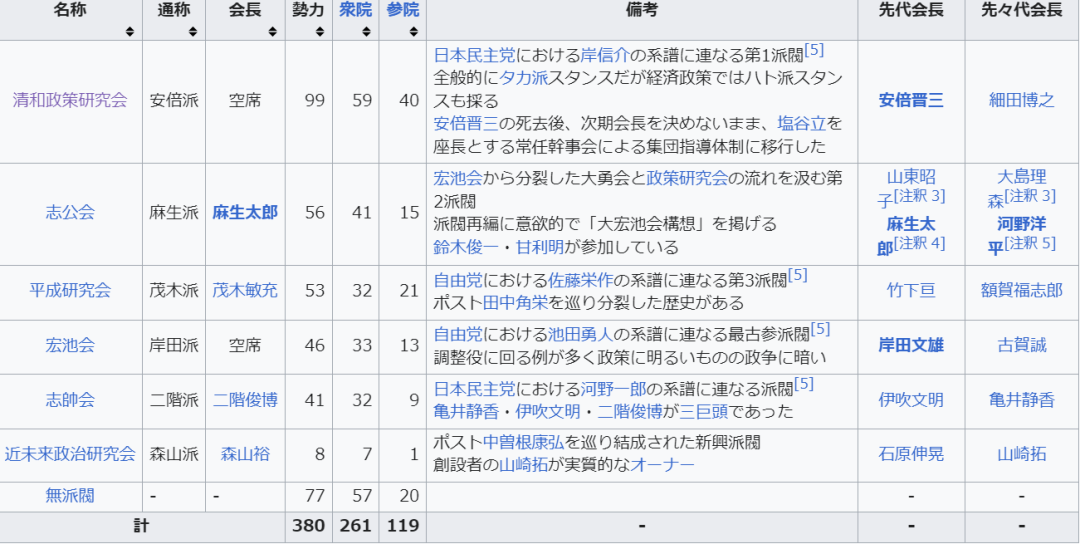Open the 甘利明 link
1080x544 pixels.
click(541, 247)
